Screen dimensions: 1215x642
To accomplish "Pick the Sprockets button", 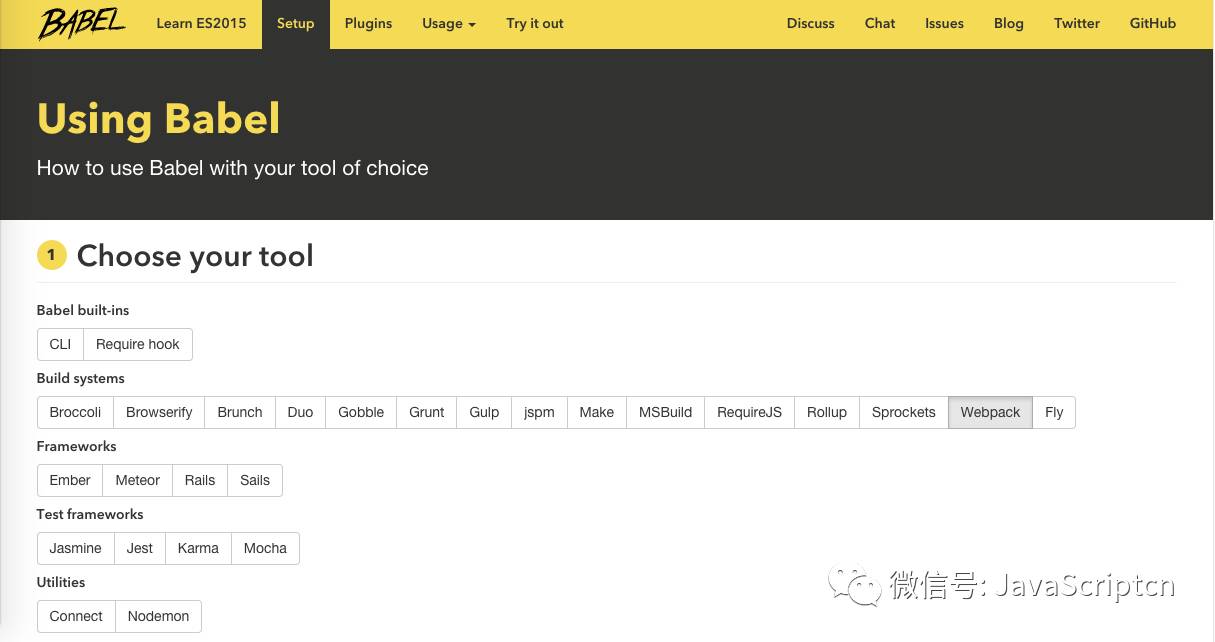I will pyautogui.click(x=904, y=412).
